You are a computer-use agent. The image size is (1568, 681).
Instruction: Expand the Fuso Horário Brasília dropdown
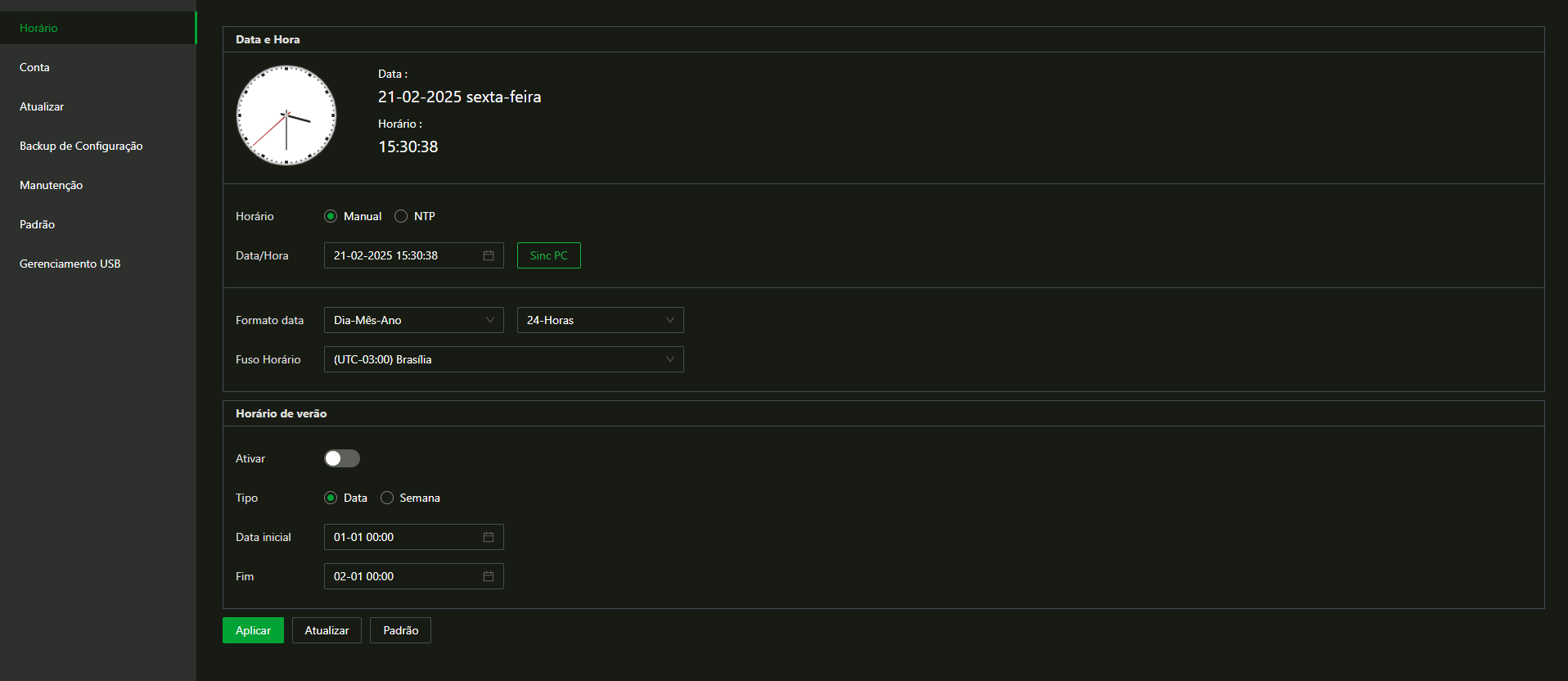[x=504, y=359]
